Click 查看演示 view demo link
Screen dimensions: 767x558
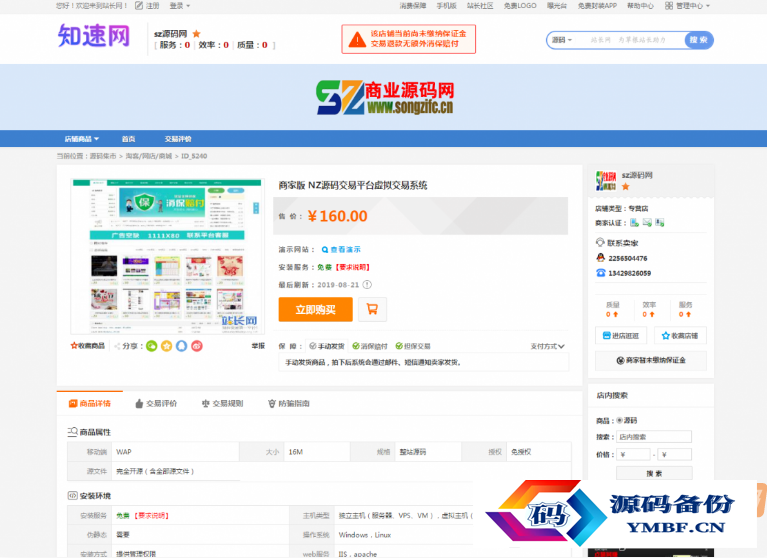[x=341, y=249]
